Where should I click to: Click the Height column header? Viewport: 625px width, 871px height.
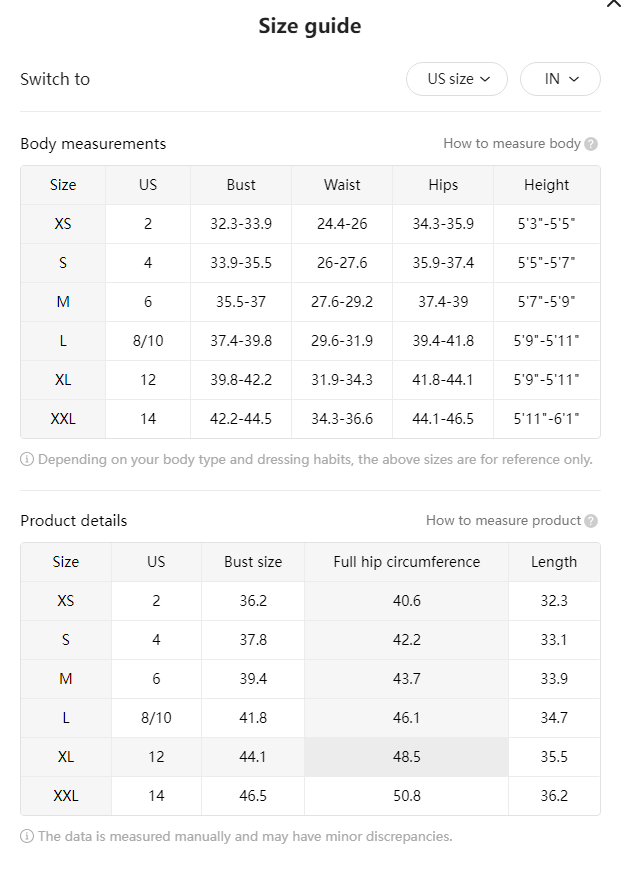point(547,185)
